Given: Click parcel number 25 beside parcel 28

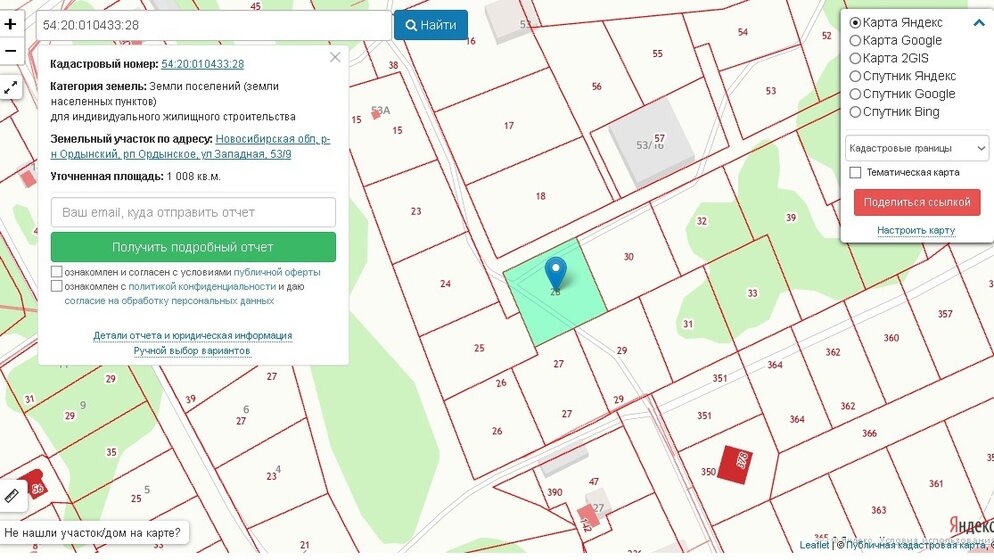Looking at the screenshot, I should [479, 348].
